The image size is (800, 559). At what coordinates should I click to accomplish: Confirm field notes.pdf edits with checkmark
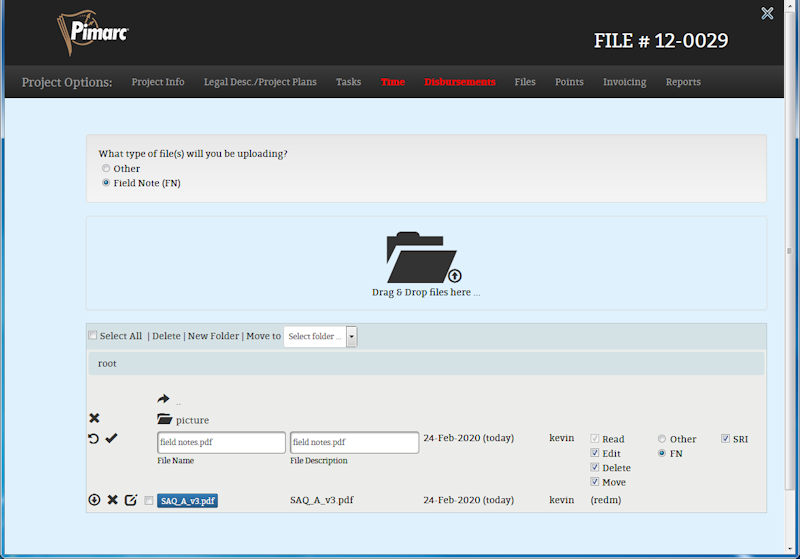coord(111,438)
